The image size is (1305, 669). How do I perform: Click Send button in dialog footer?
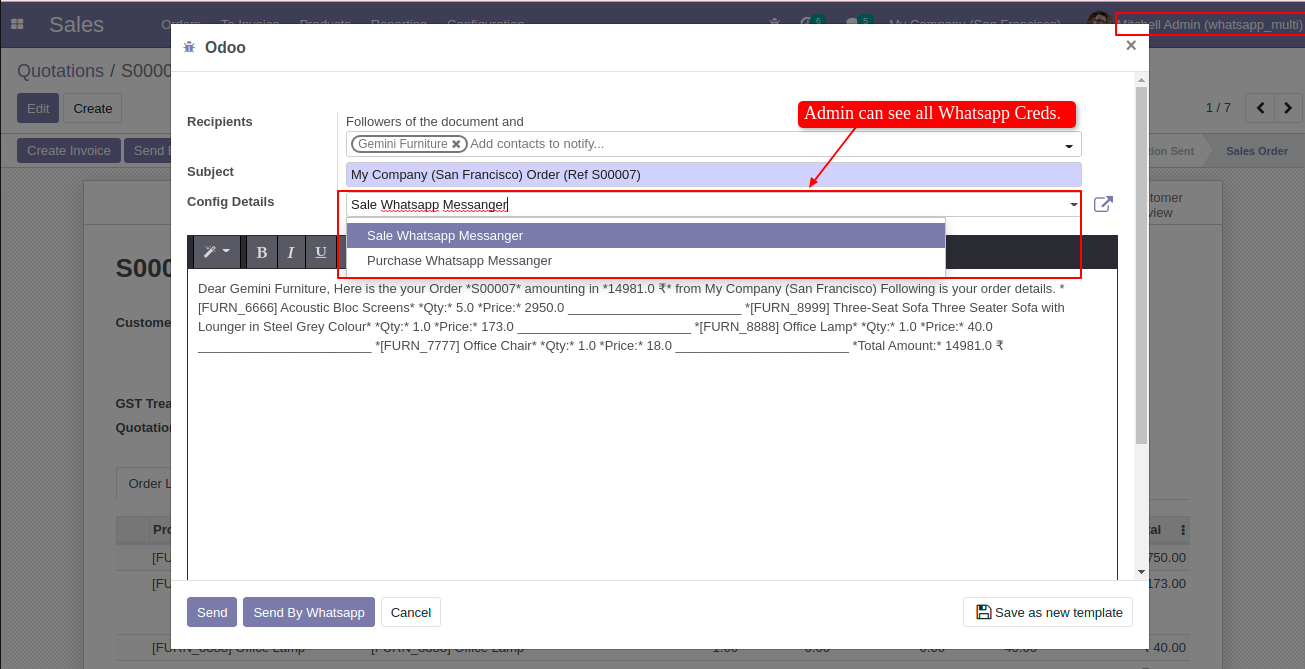tap(212, 612)
